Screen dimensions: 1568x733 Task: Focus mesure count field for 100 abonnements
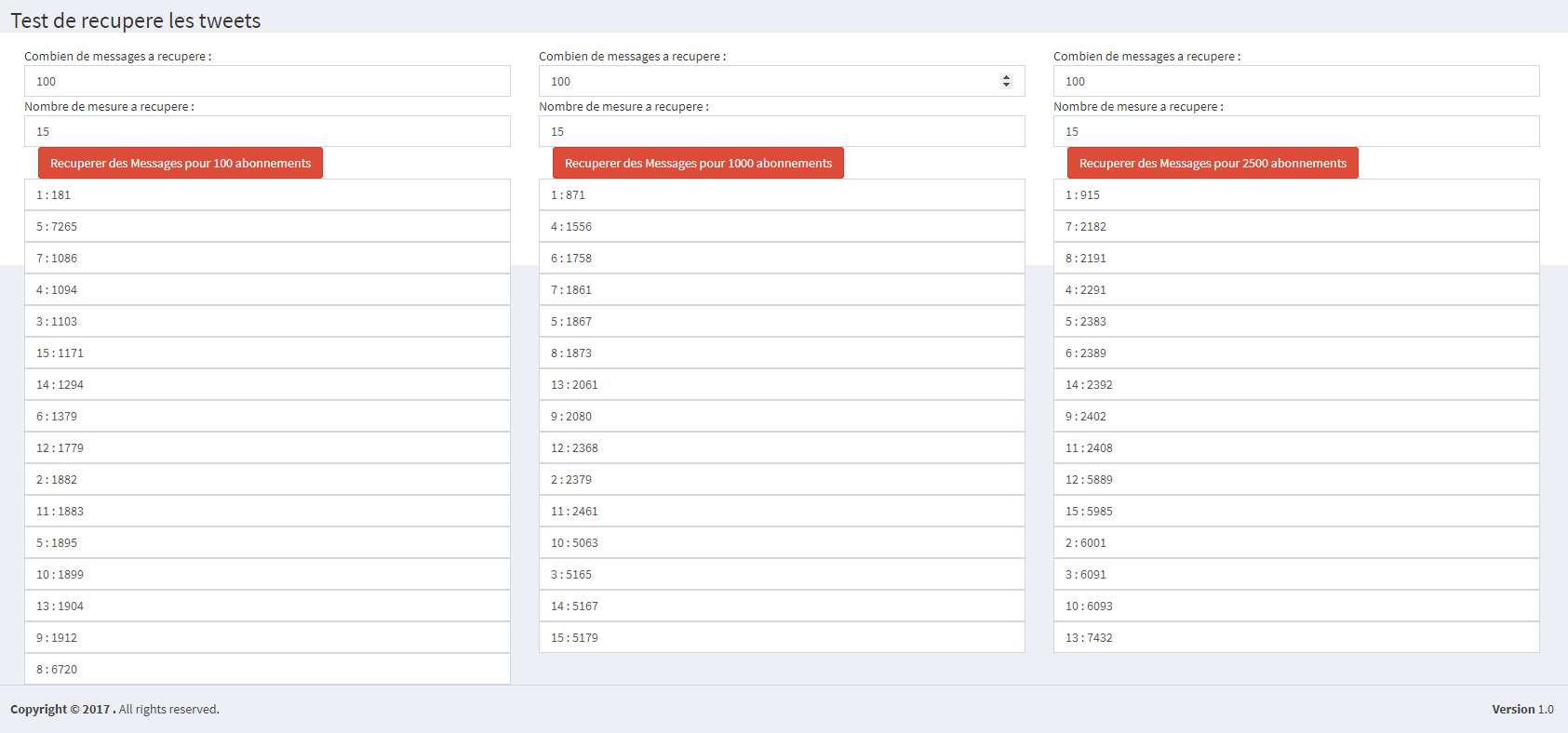click(267, 131)
